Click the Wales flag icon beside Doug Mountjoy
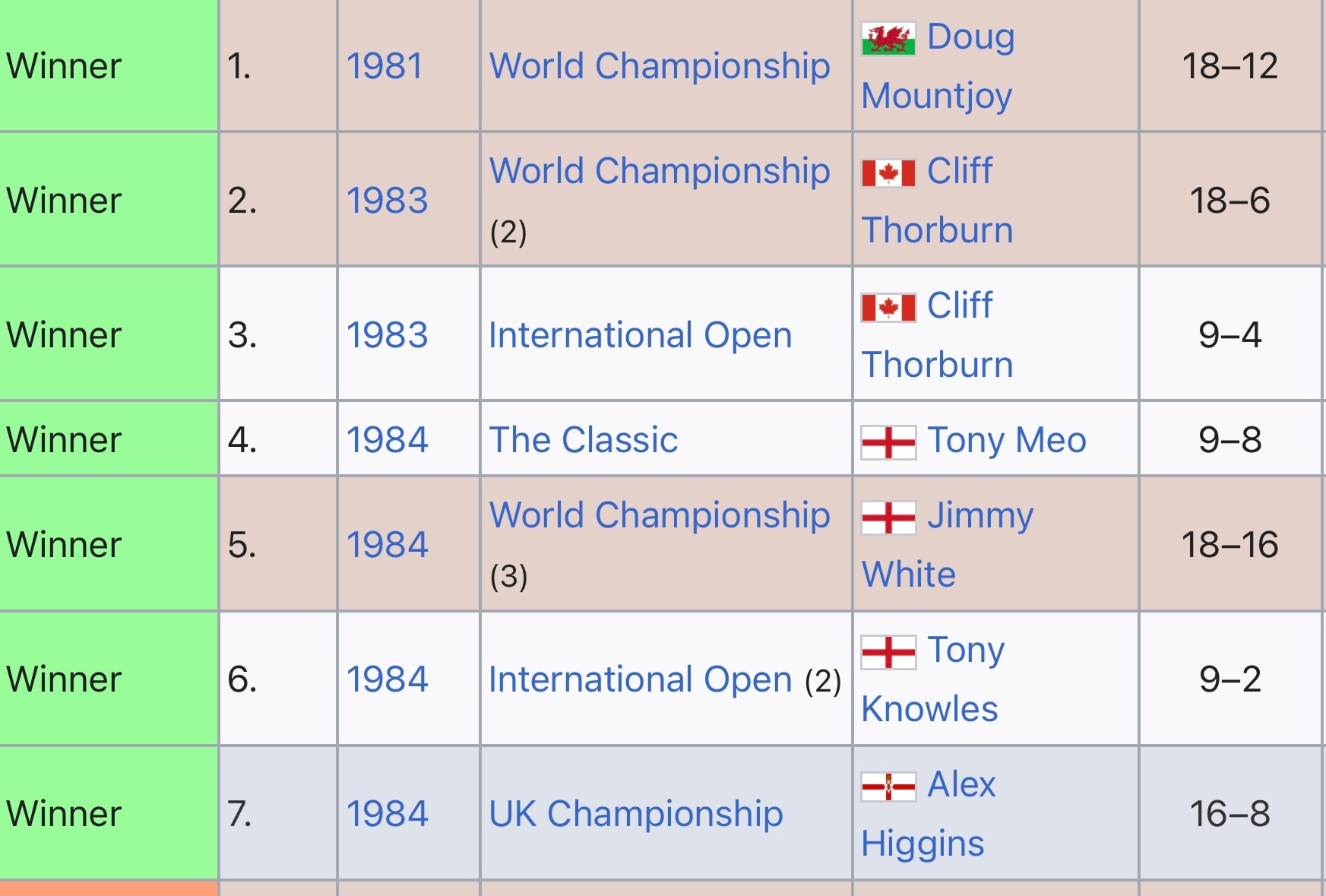1326x896 pixels. tap(888, 39)
